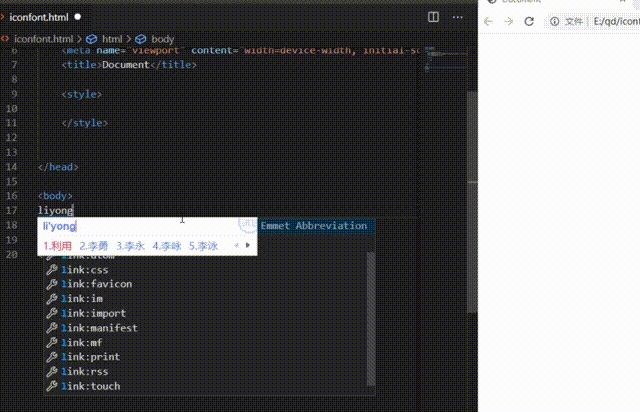This screenshot has width=640, height=412.
Task: Click the html breadcrumb item
Action: pyautogui.click(x=112, y=39)
